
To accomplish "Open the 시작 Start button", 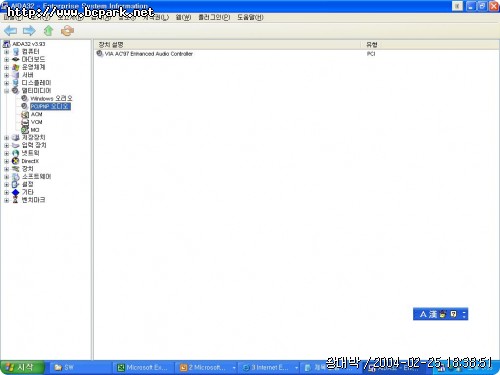I will coord(22,367).
